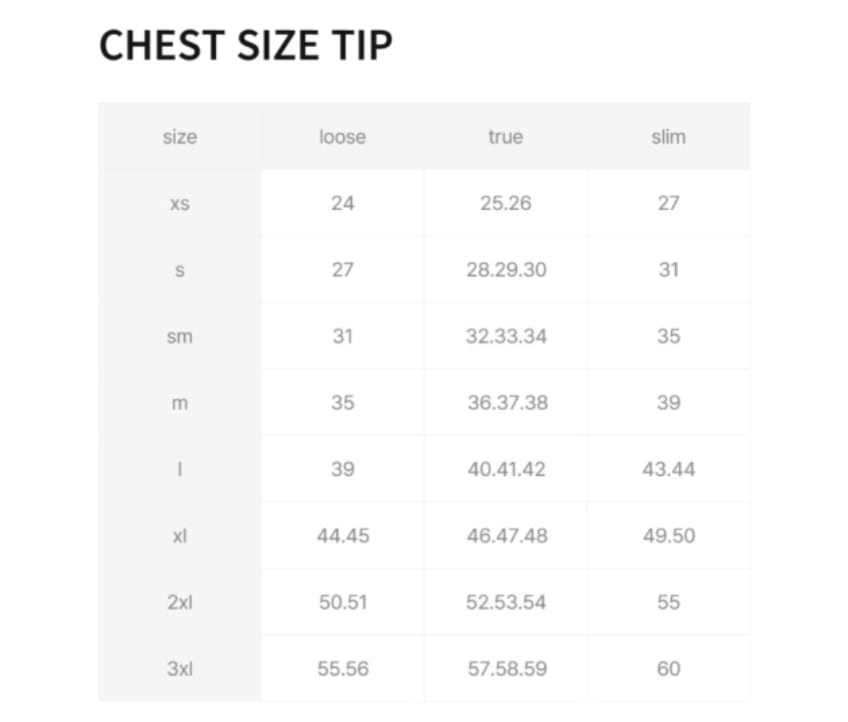Click true value 28.29.30 in s row
This screenshot has height=722, width=848.
(x=506, y=270)
